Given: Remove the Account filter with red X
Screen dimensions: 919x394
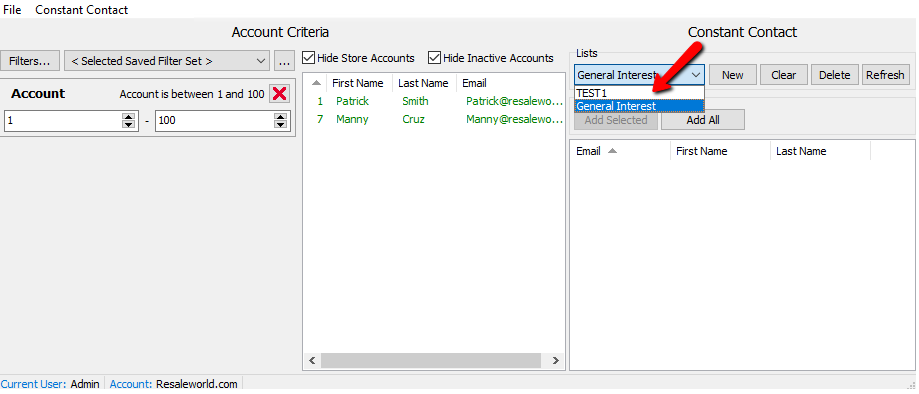Looking at the screenshot, I should point(280,94).
